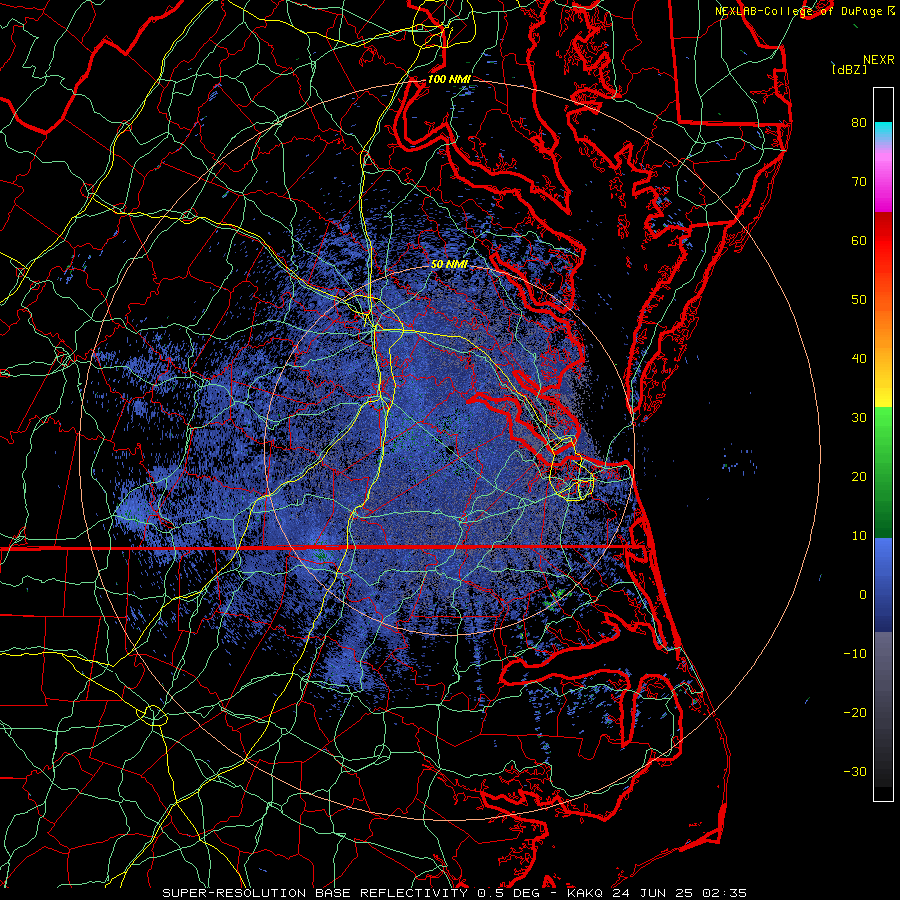Viewport: 900px width, 900px height.
Task: Click the 20 value on the dBZ scale
Action: [x=859, y=476]
